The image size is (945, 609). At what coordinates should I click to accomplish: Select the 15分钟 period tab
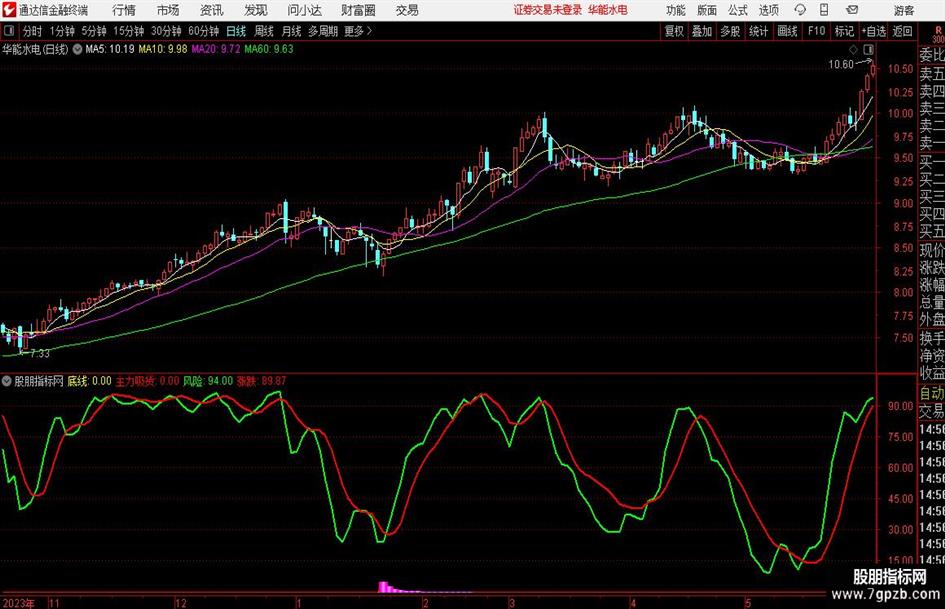click(x=128, y=31)
